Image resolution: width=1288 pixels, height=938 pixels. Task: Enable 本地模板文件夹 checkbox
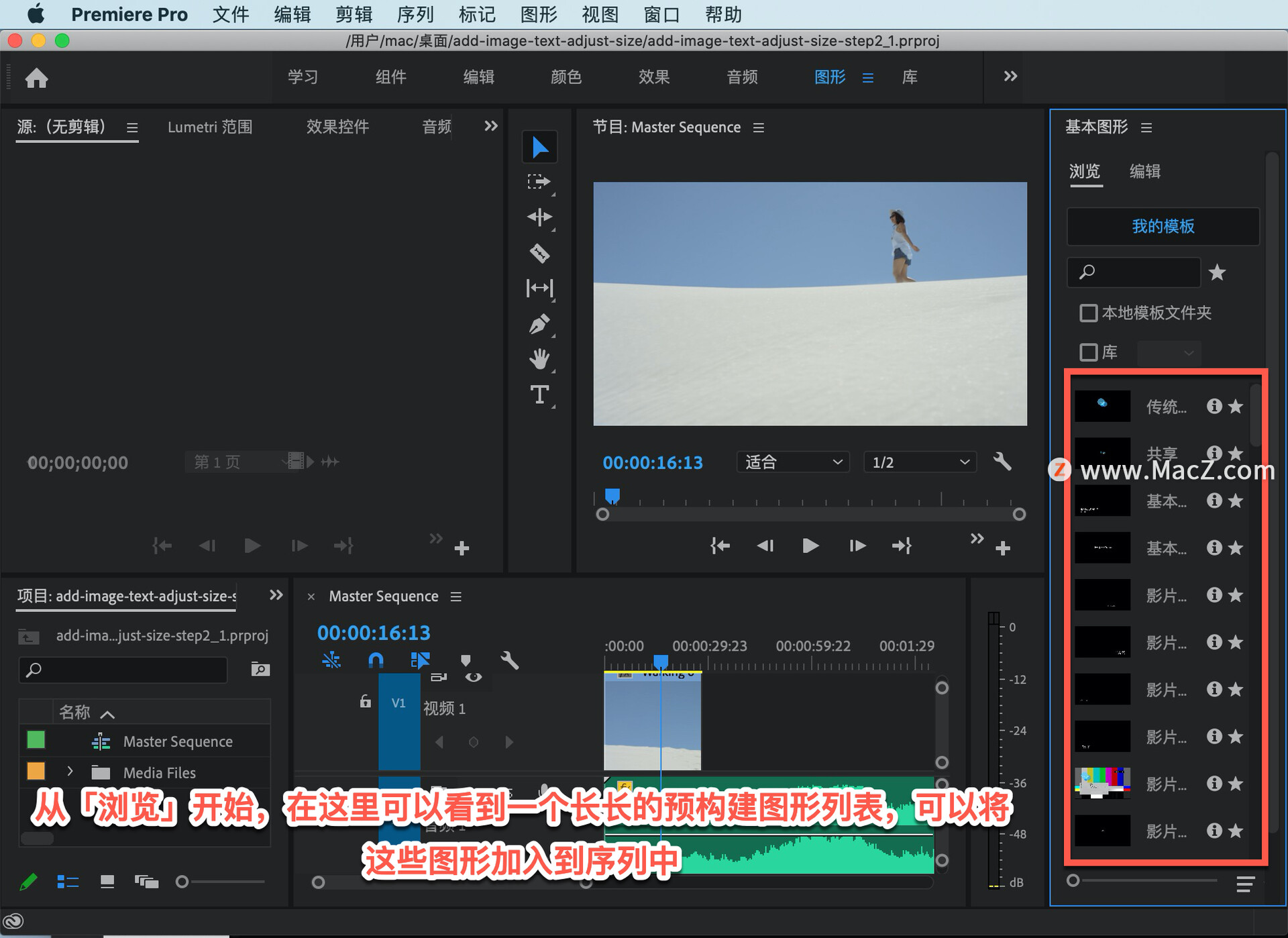point(1088,313)
